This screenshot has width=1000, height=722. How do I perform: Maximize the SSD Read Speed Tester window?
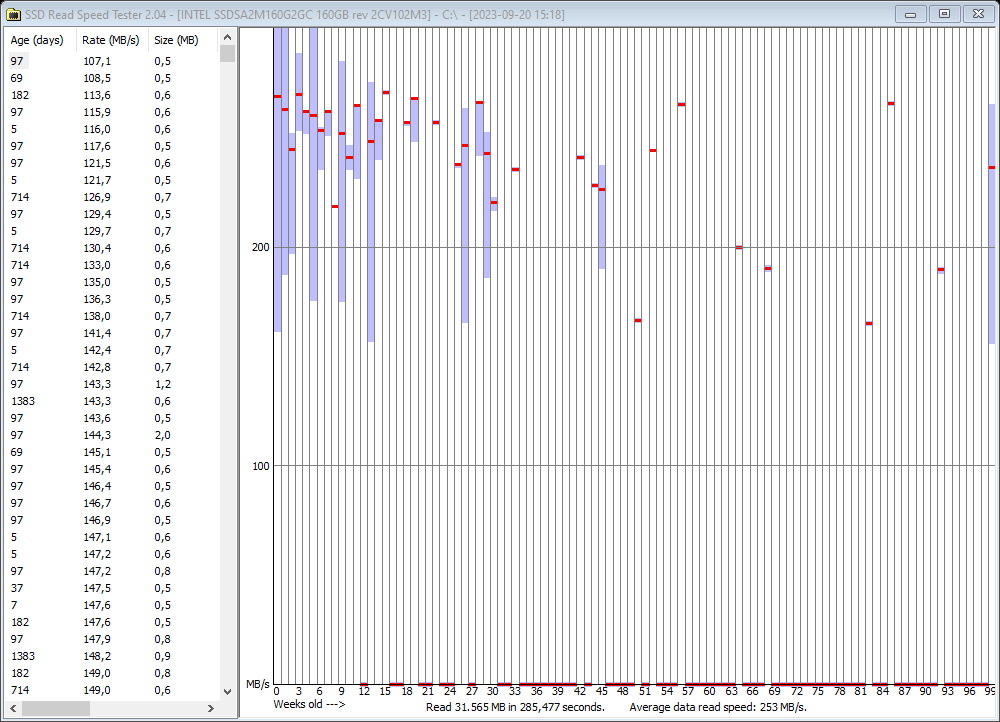[x=945, y=14]
